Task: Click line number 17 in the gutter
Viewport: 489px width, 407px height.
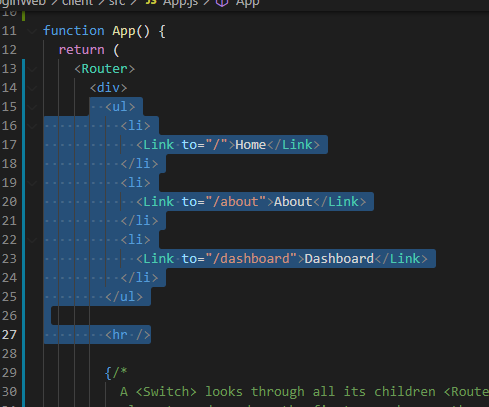Action: 9,145
